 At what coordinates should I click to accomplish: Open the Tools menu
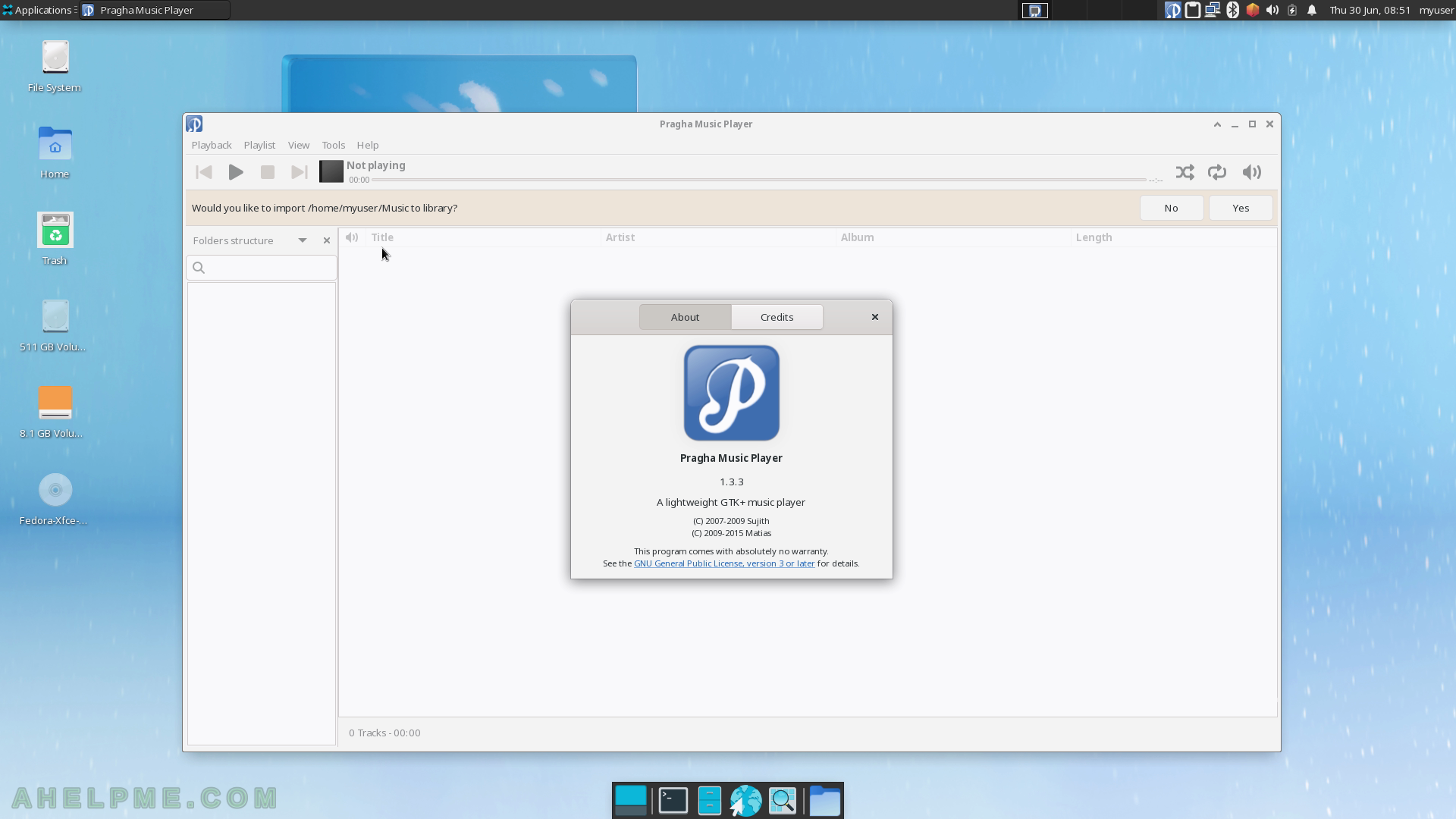click(x=333, y=145)
